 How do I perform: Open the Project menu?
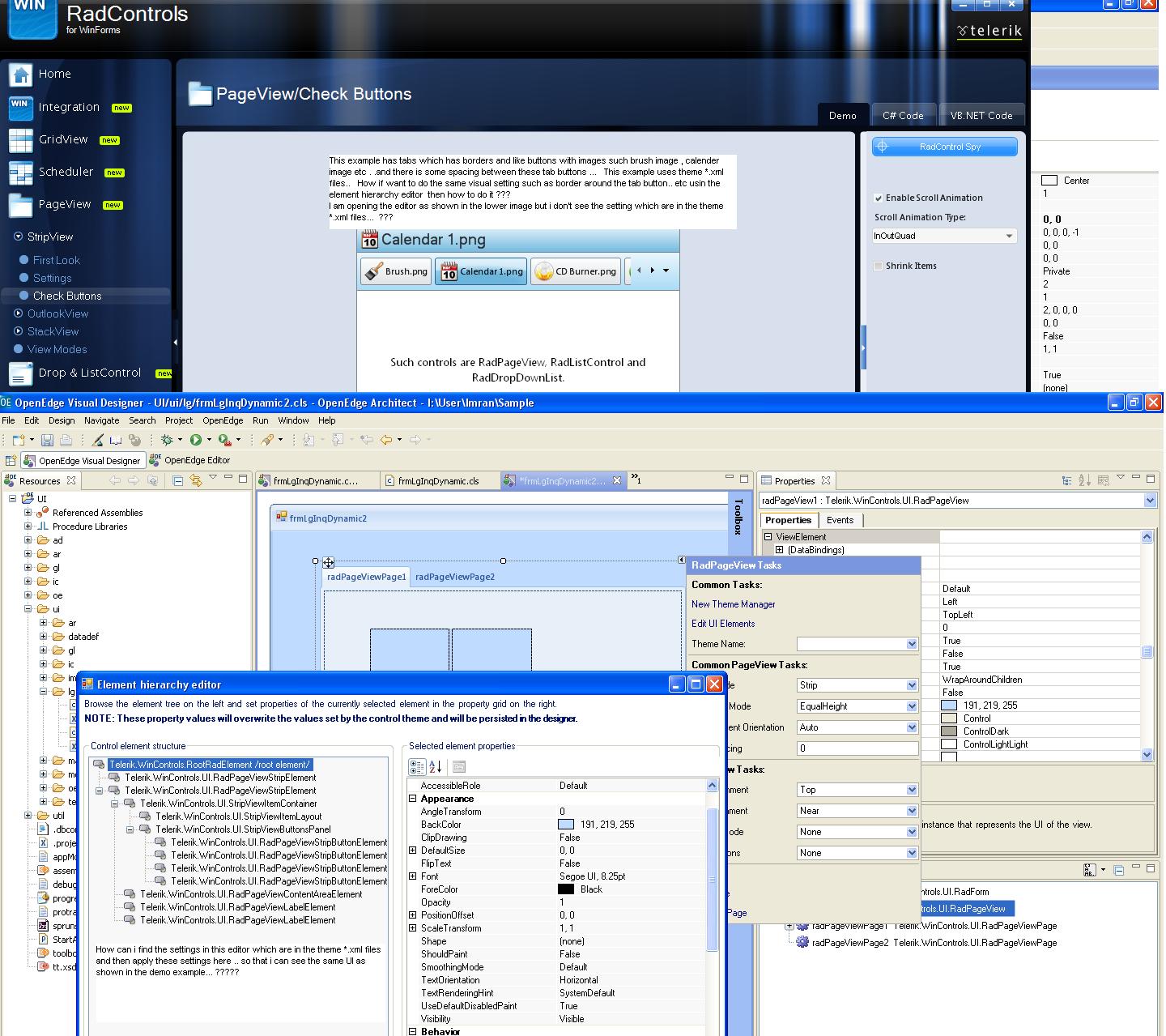point(179,420)
